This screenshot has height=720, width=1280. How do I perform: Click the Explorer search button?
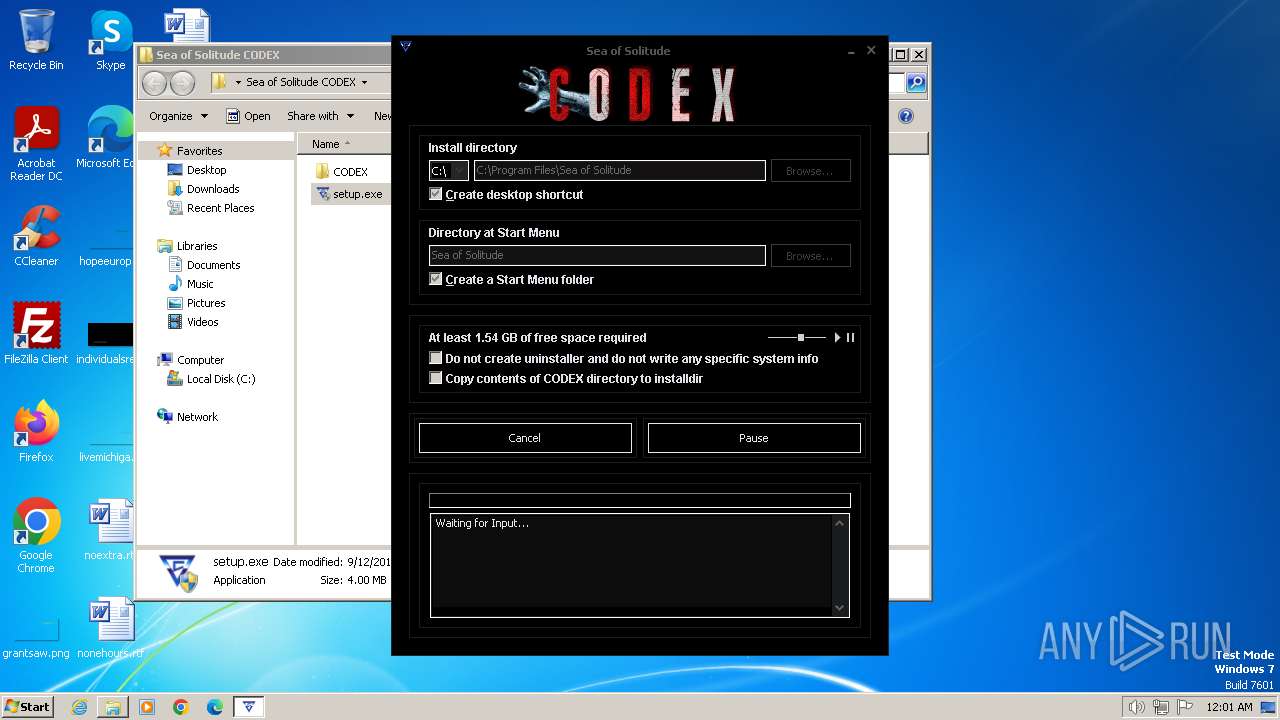915,82
